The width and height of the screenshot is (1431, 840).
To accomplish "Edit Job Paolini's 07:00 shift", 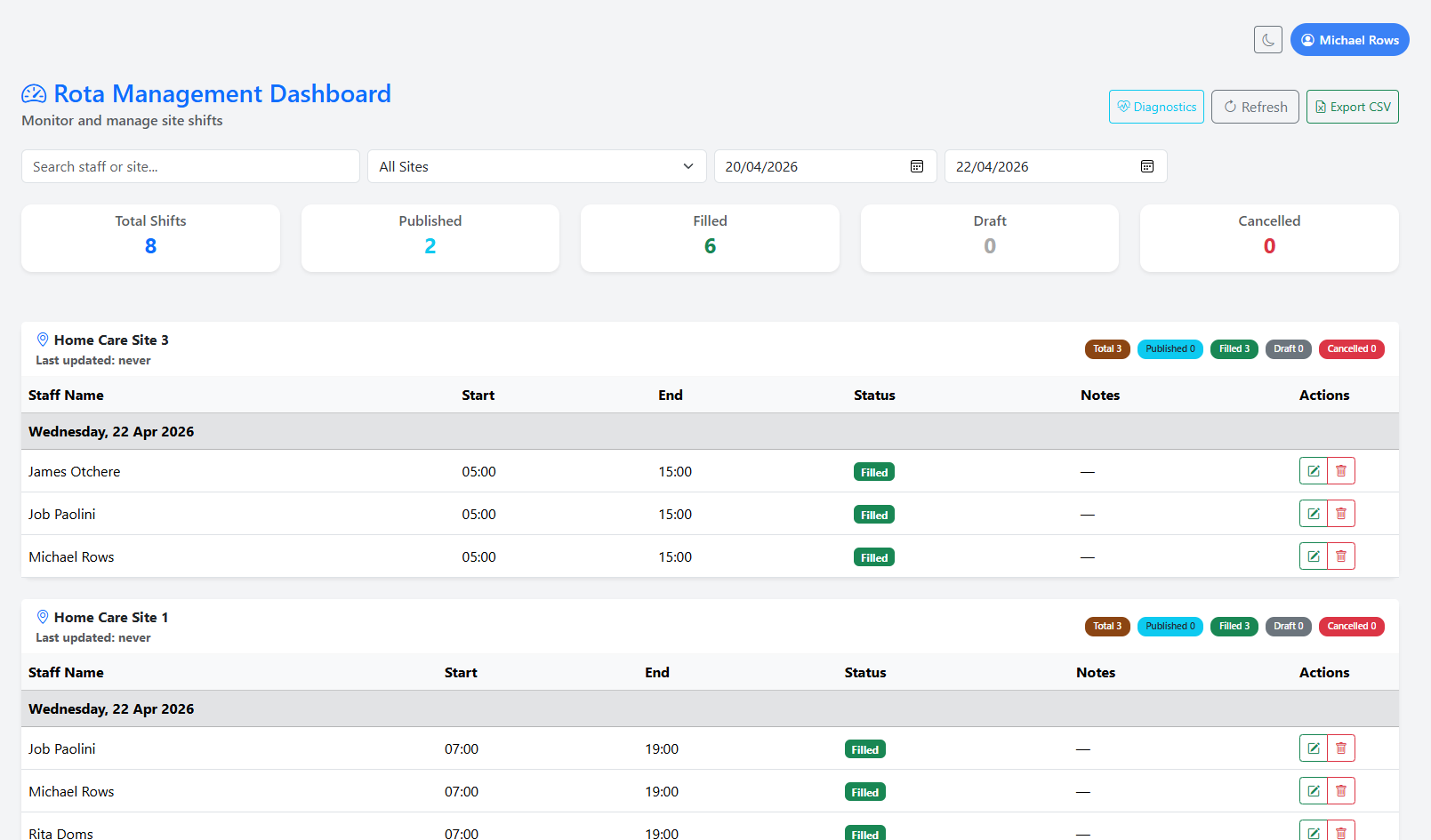I will [1314, 748].
